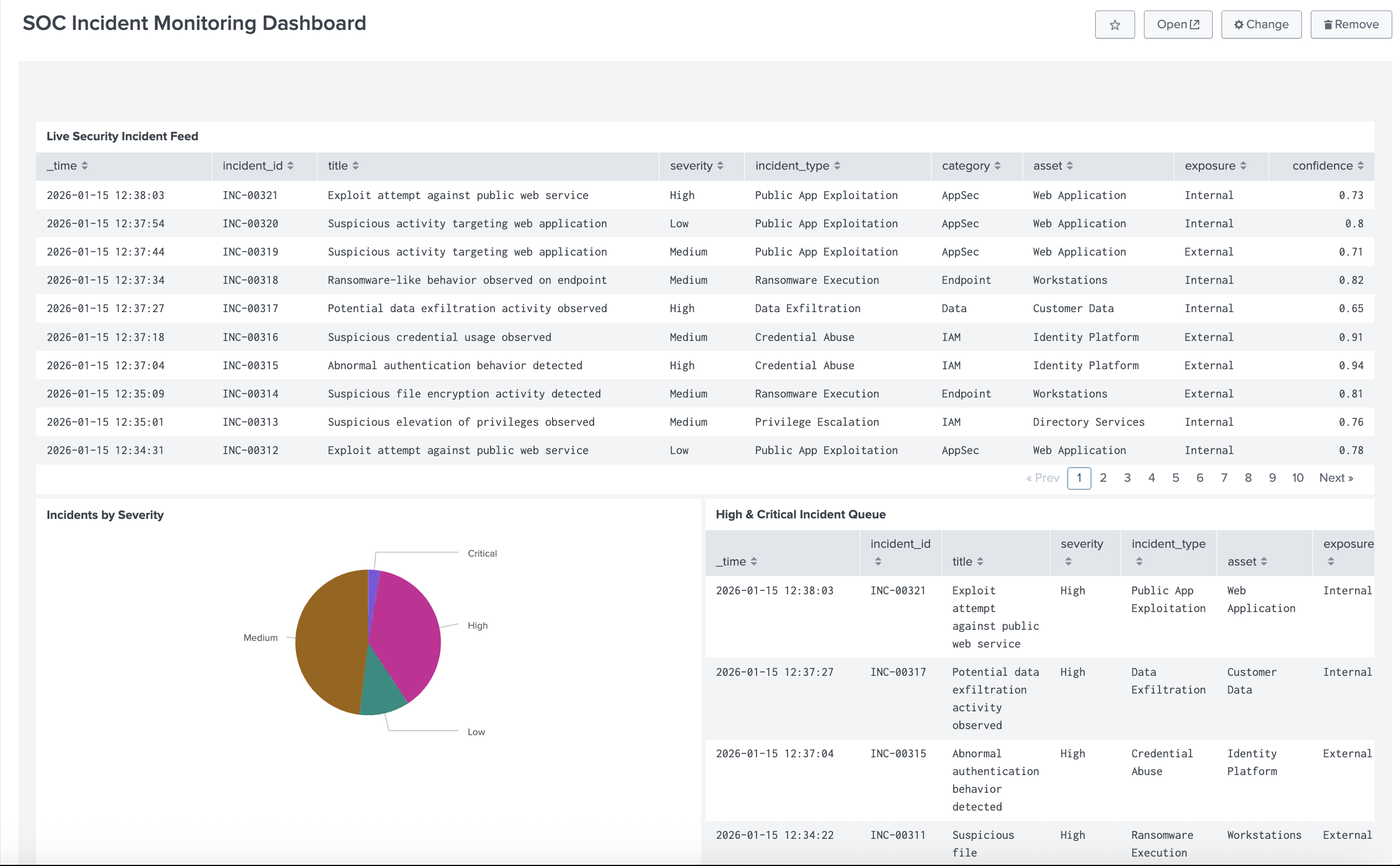Click the external-link icon inside Open button
Screen dimensions: 1400x866
point(1195,24)
